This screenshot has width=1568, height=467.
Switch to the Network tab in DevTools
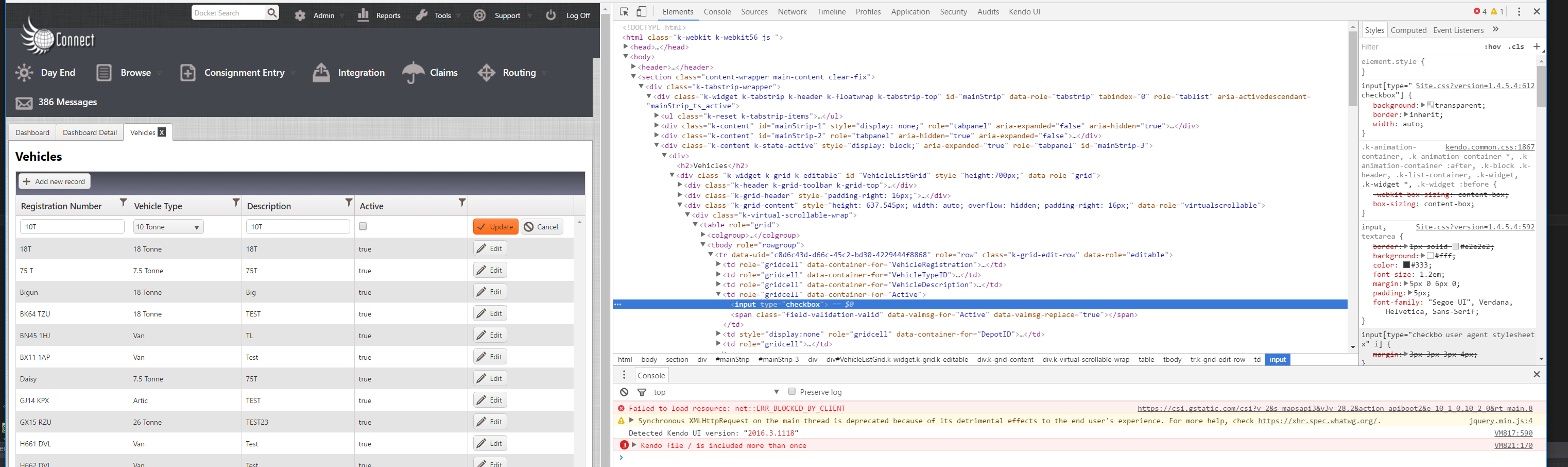(x=792, y=11)
